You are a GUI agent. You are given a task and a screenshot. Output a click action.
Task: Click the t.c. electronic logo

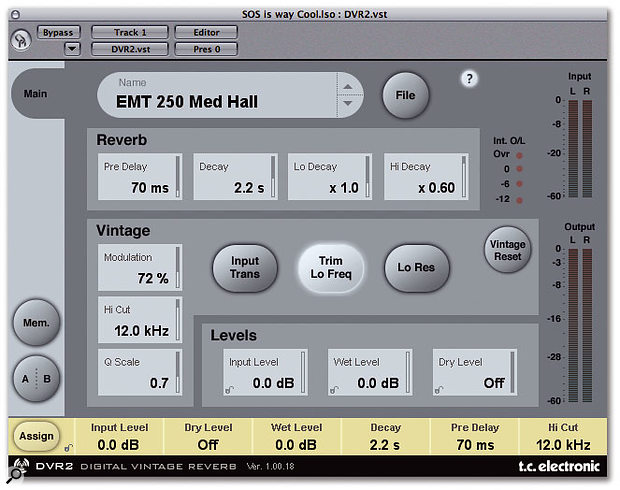coord(559,467)
